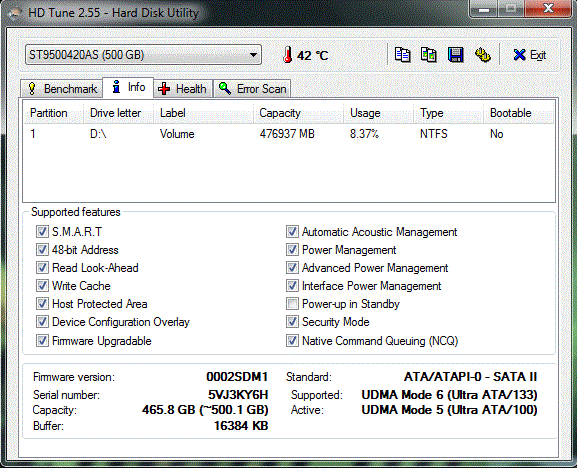Toggle the Power-up in Standby checkbox
The width and height of the screenshot is (577, 468).
(292, 304)
